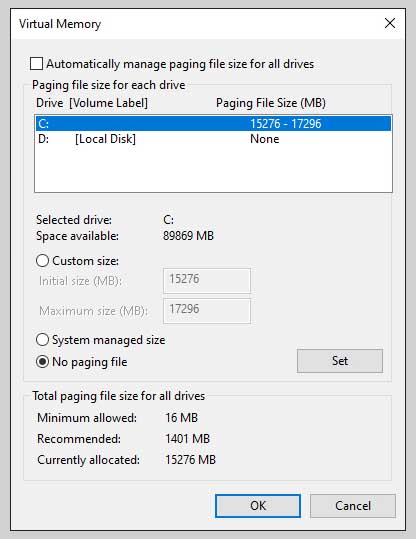Click the Space available 89869 MB value
Viewport: 416px width, 539px height.
point(188,236)
